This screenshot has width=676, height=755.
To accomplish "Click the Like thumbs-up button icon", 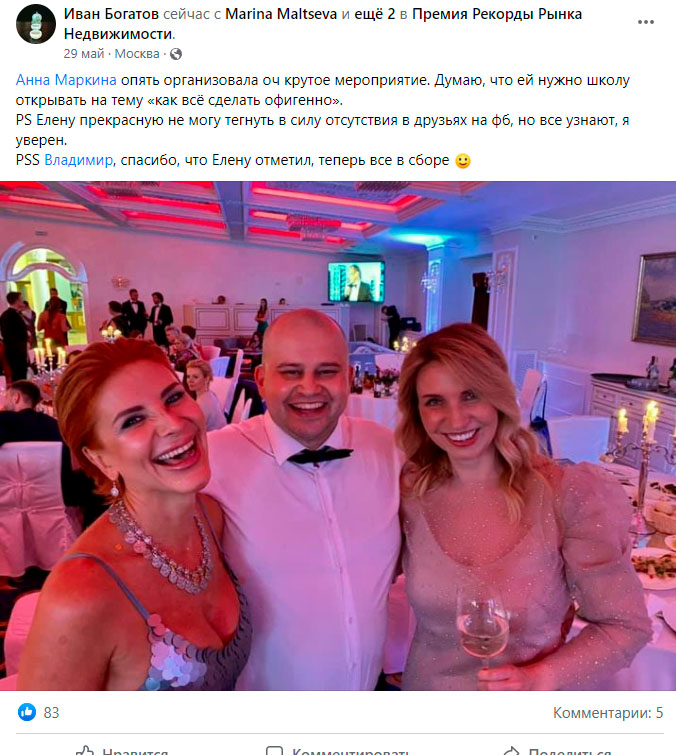I will [85, 751].
